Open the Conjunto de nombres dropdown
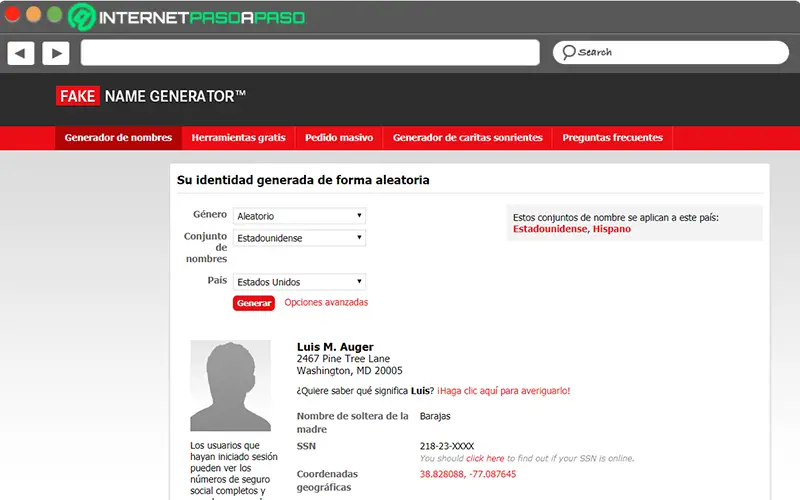The height and width of the screenshot is (500, 800). click(x=299, y=238)
